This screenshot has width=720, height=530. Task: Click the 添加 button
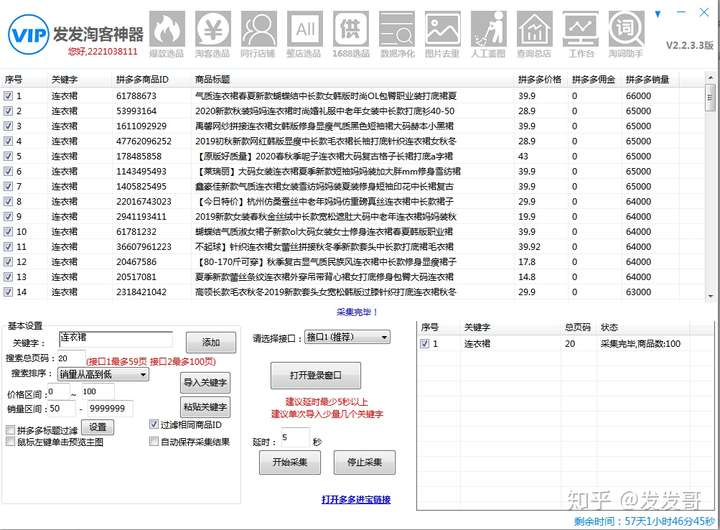point(211,343)
